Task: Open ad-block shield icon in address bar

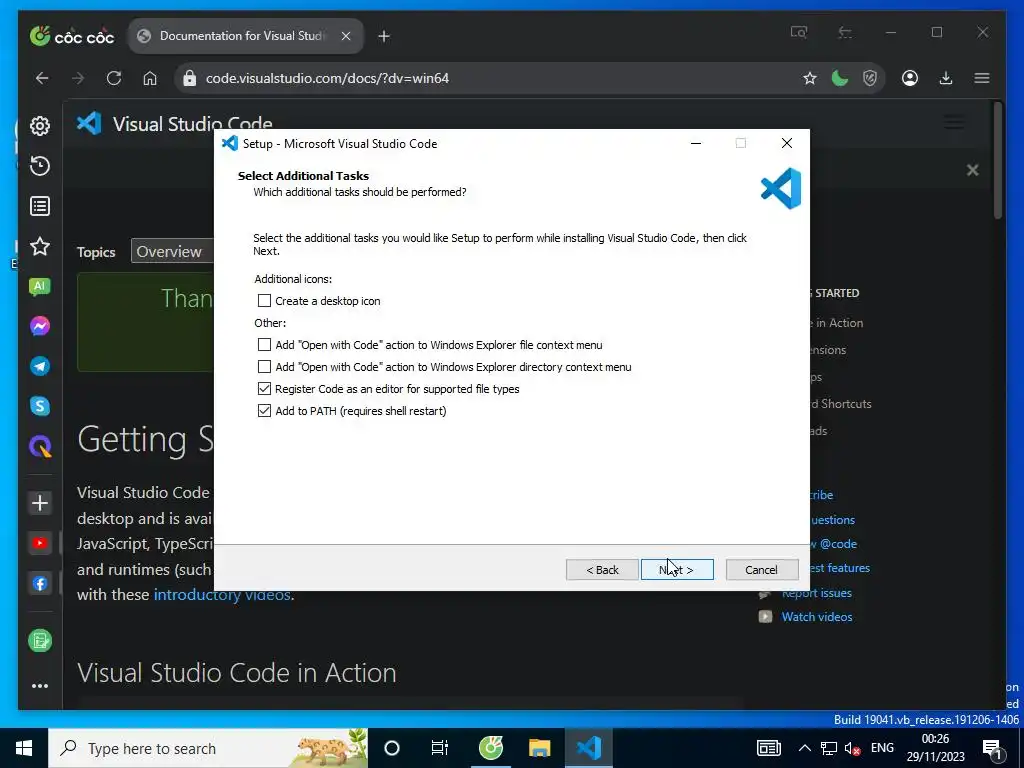Action: (x=870, y=78)
